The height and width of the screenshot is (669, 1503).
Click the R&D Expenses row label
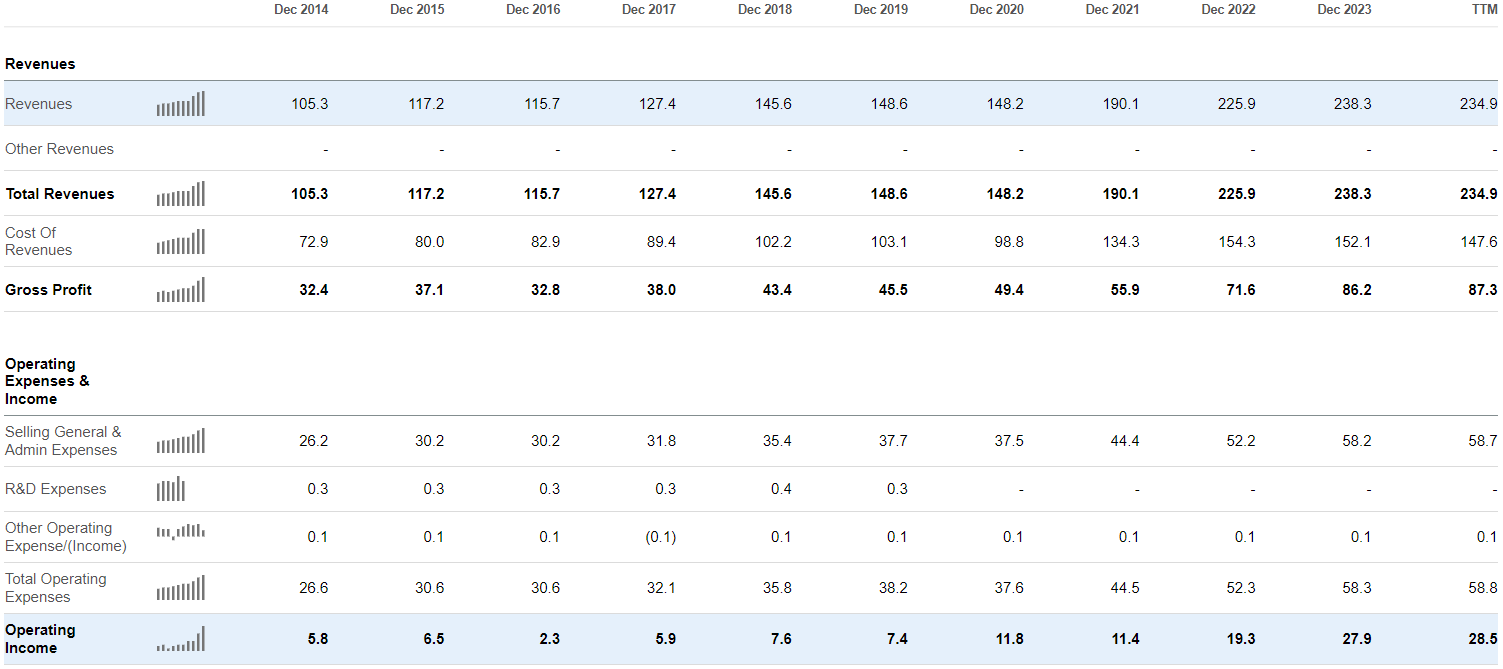click(x=55, y=489)
